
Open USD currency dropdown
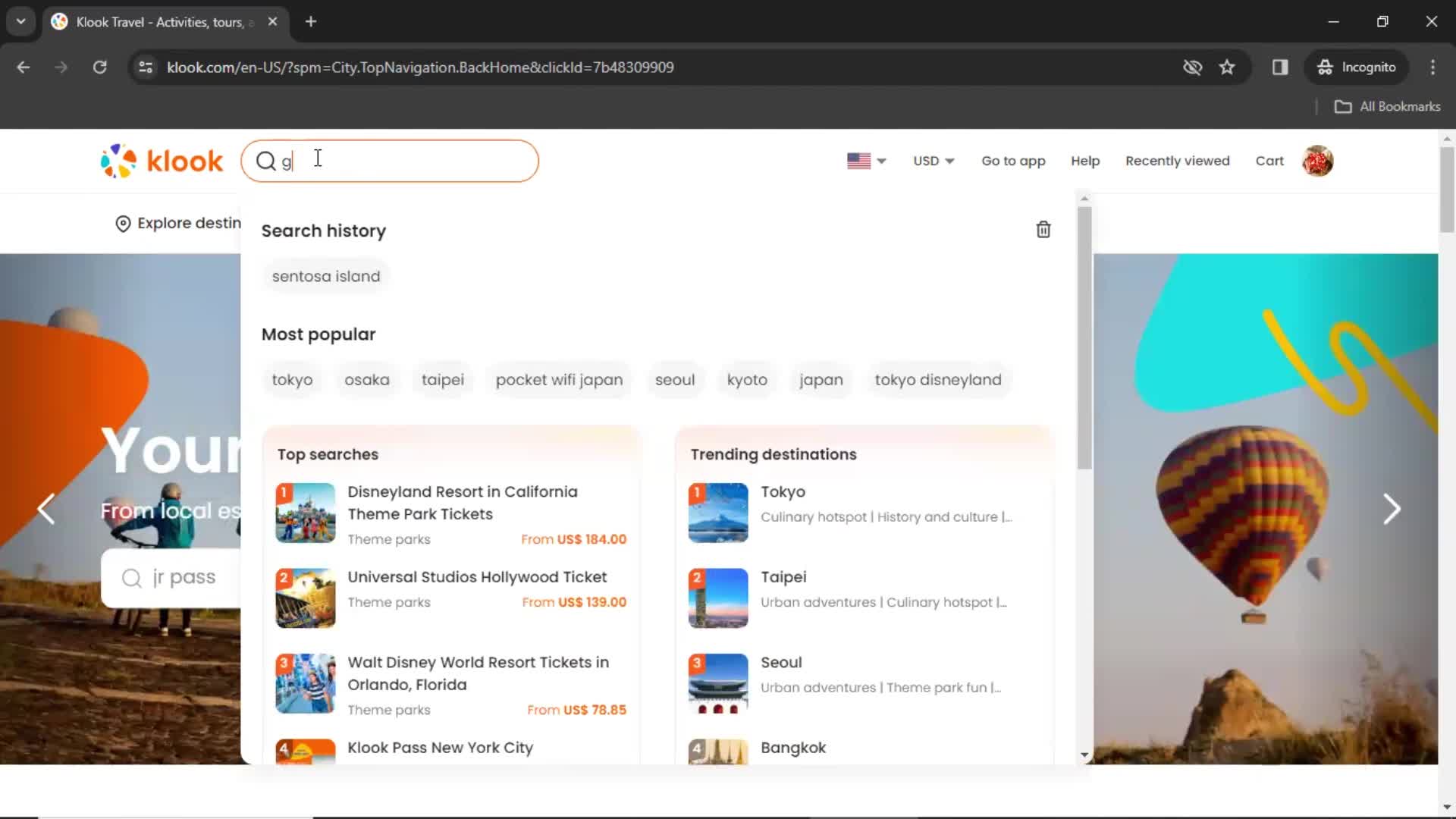934,161
